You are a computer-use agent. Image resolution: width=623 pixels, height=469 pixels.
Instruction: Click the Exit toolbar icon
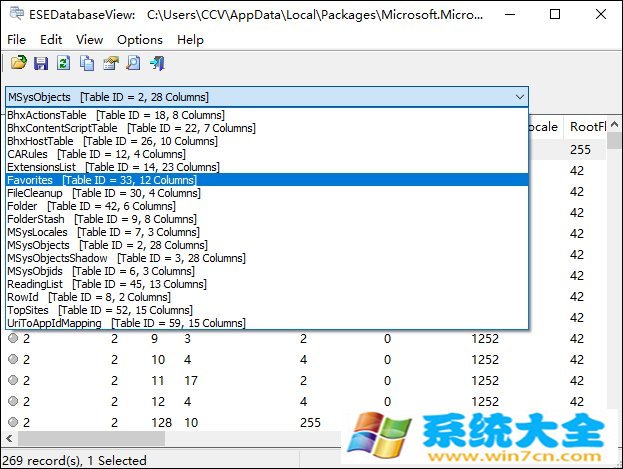(157, 63)
